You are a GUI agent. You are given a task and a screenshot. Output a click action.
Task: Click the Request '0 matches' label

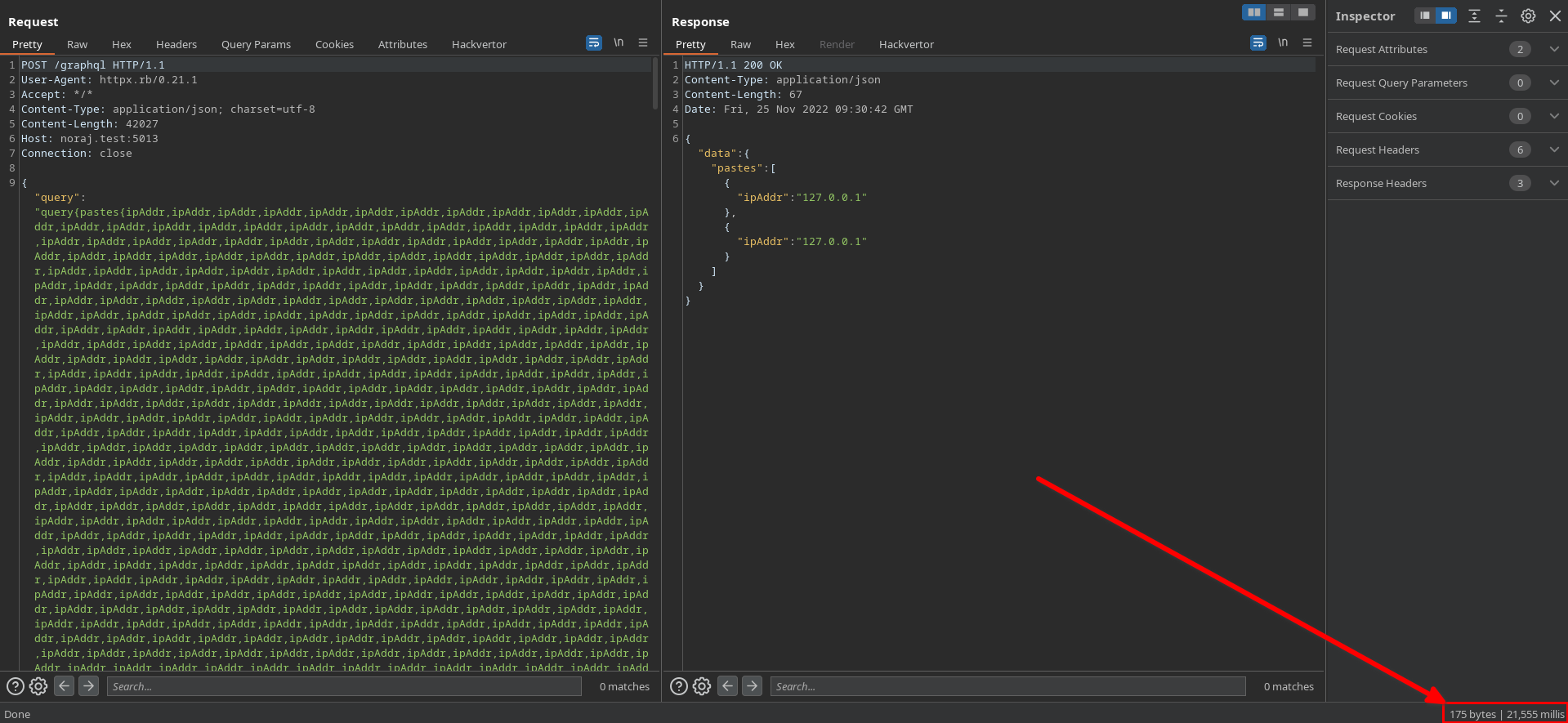click(624, 686)
